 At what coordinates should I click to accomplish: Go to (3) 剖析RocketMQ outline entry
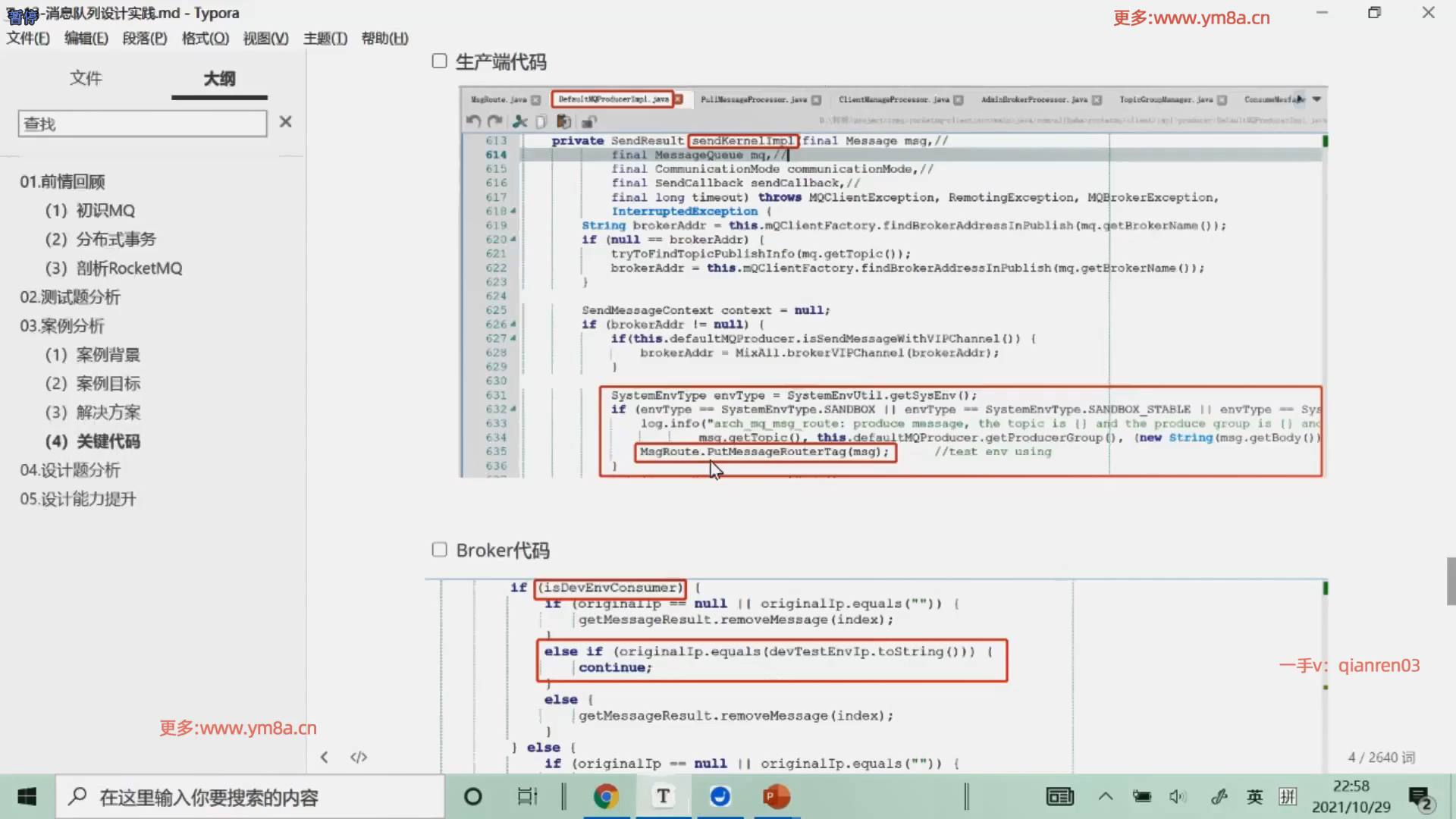coord(114,268)
